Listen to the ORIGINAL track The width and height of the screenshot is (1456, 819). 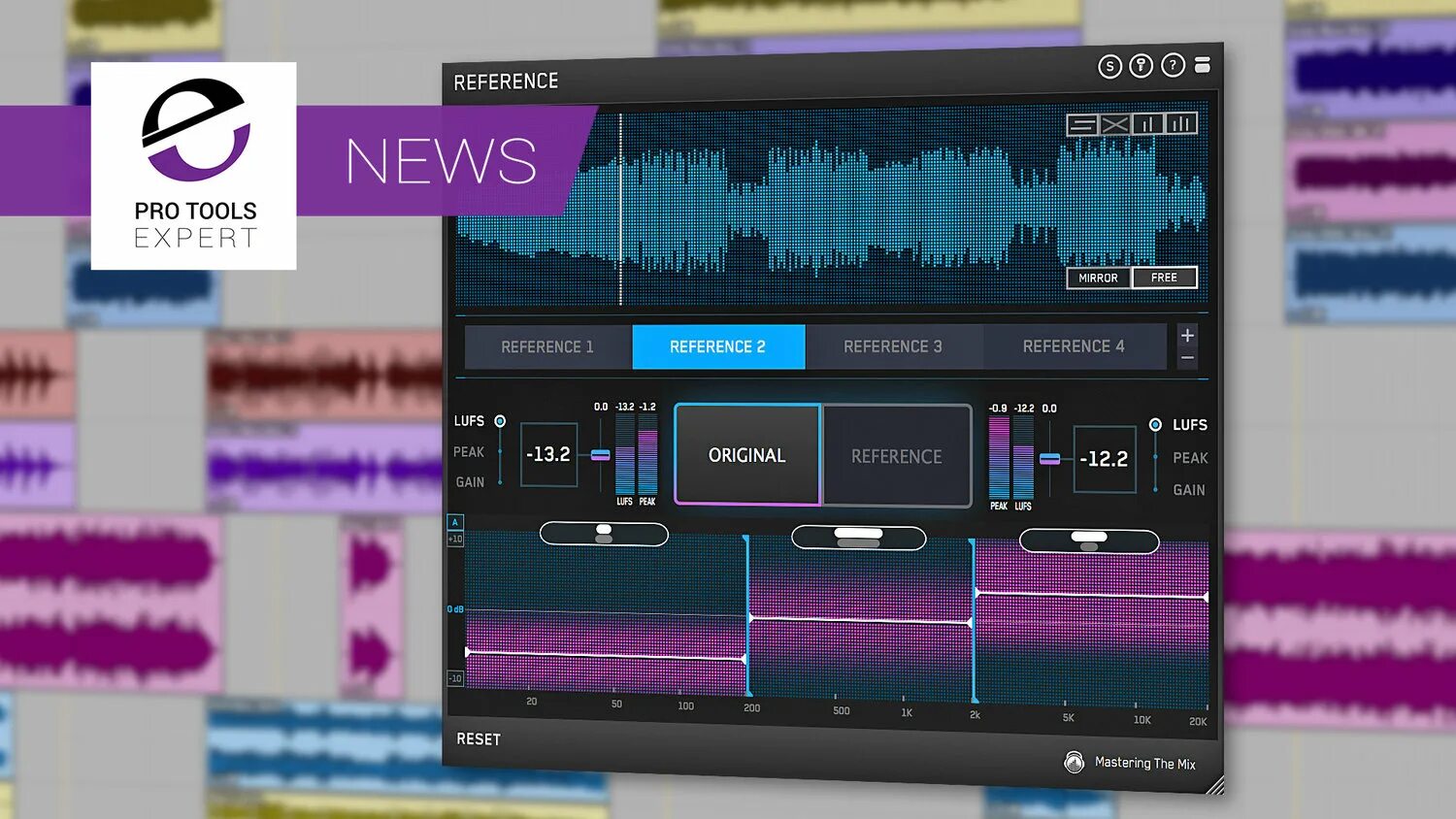pos(747,455)
